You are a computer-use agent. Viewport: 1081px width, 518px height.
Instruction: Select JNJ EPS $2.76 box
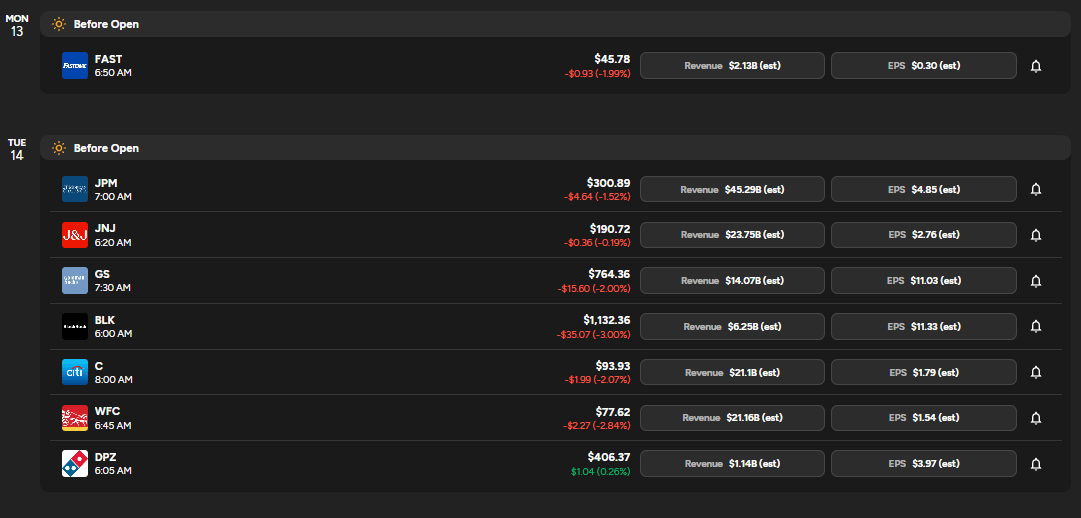(x=924, y=235)
